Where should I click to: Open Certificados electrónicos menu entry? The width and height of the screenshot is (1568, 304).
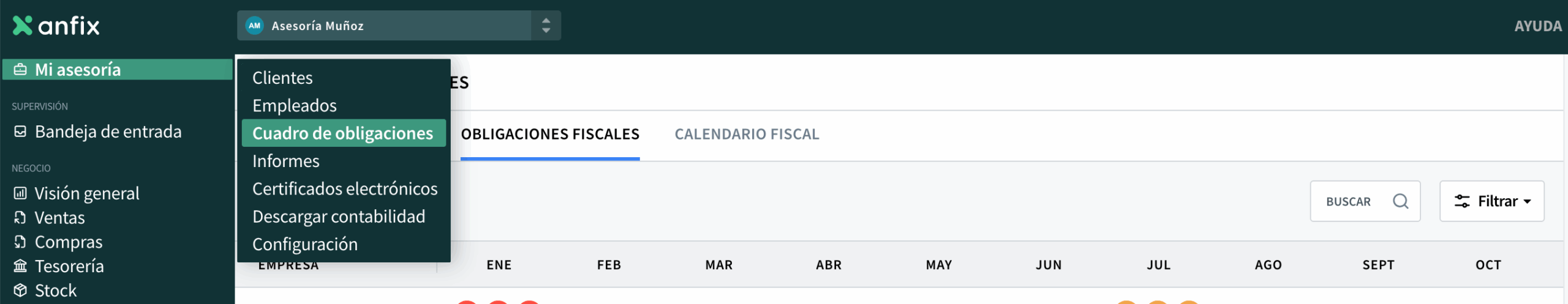[344, 189]
